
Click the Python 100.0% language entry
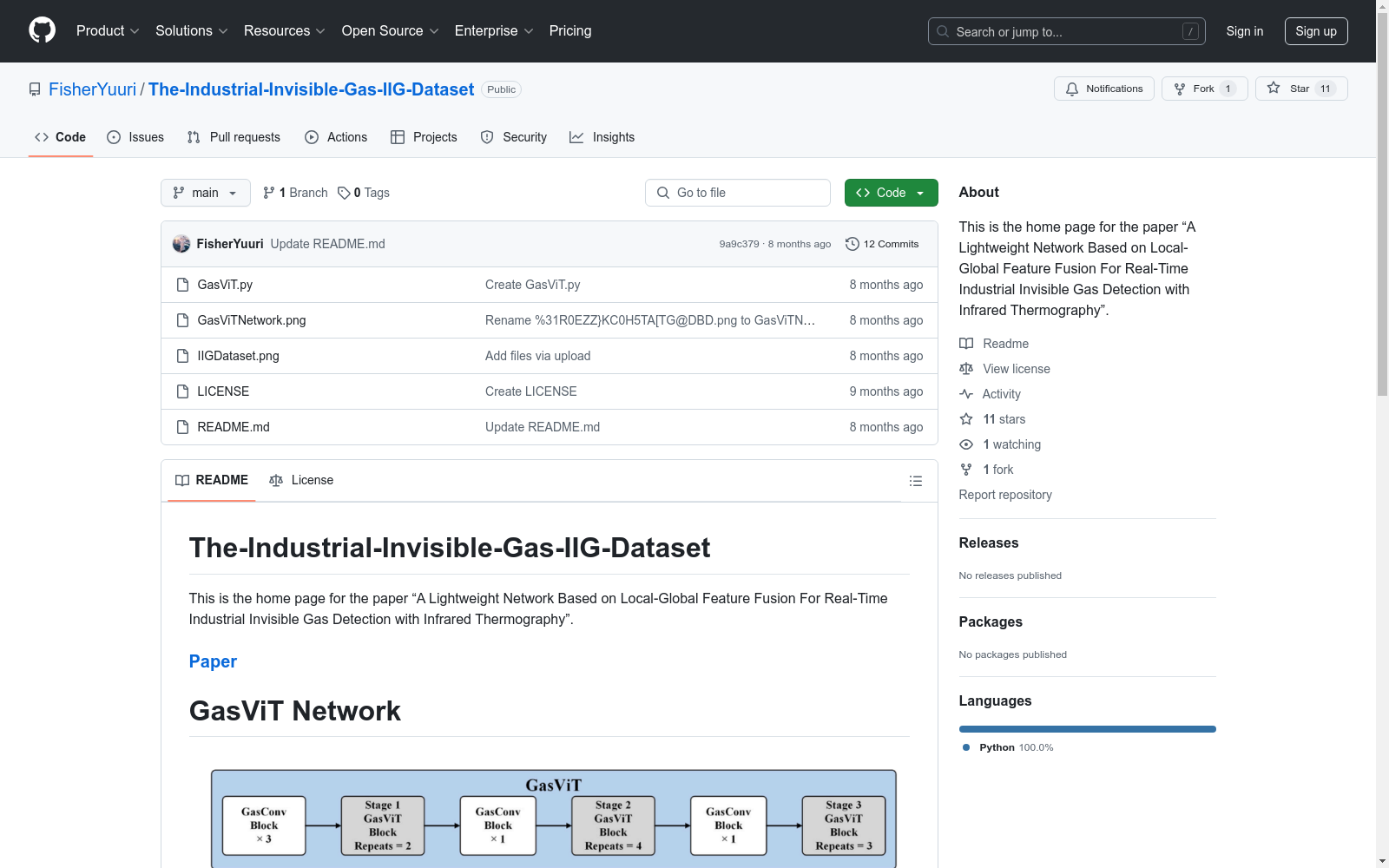(1007, 747)
